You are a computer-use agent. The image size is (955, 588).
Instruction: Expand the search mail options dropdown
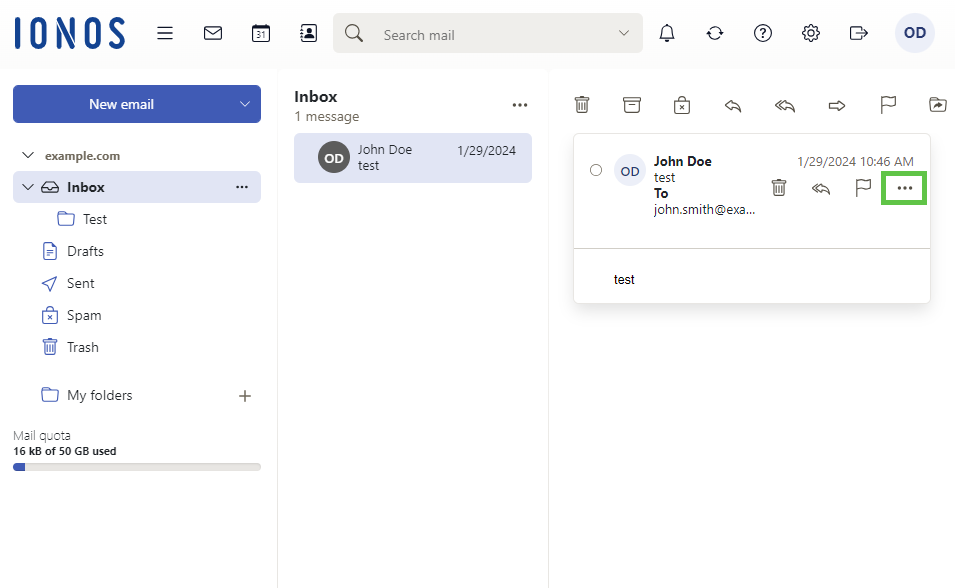(x=624, y=33)
